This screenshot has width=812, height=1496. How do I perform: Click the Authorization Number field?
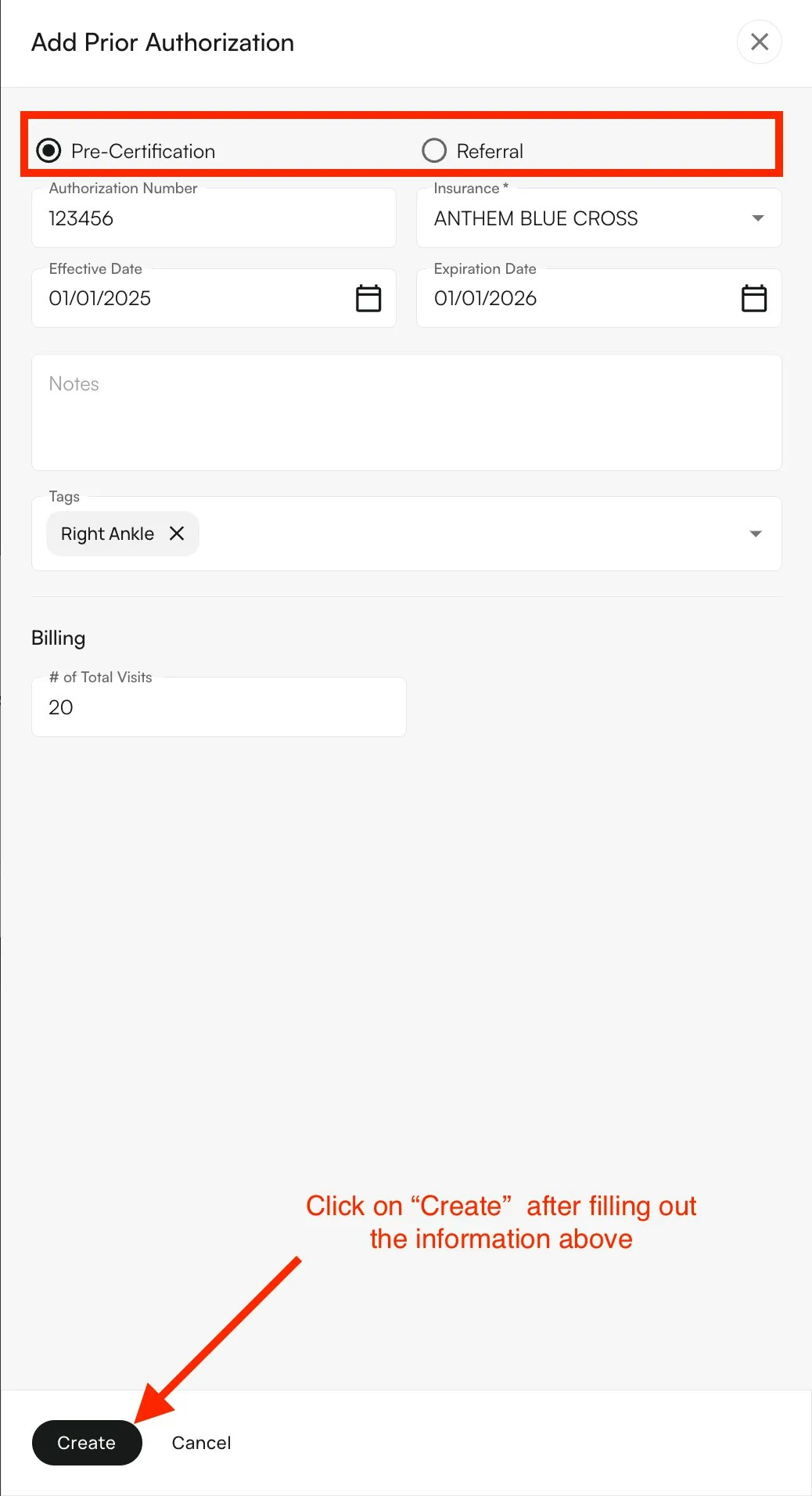point(214,218)
